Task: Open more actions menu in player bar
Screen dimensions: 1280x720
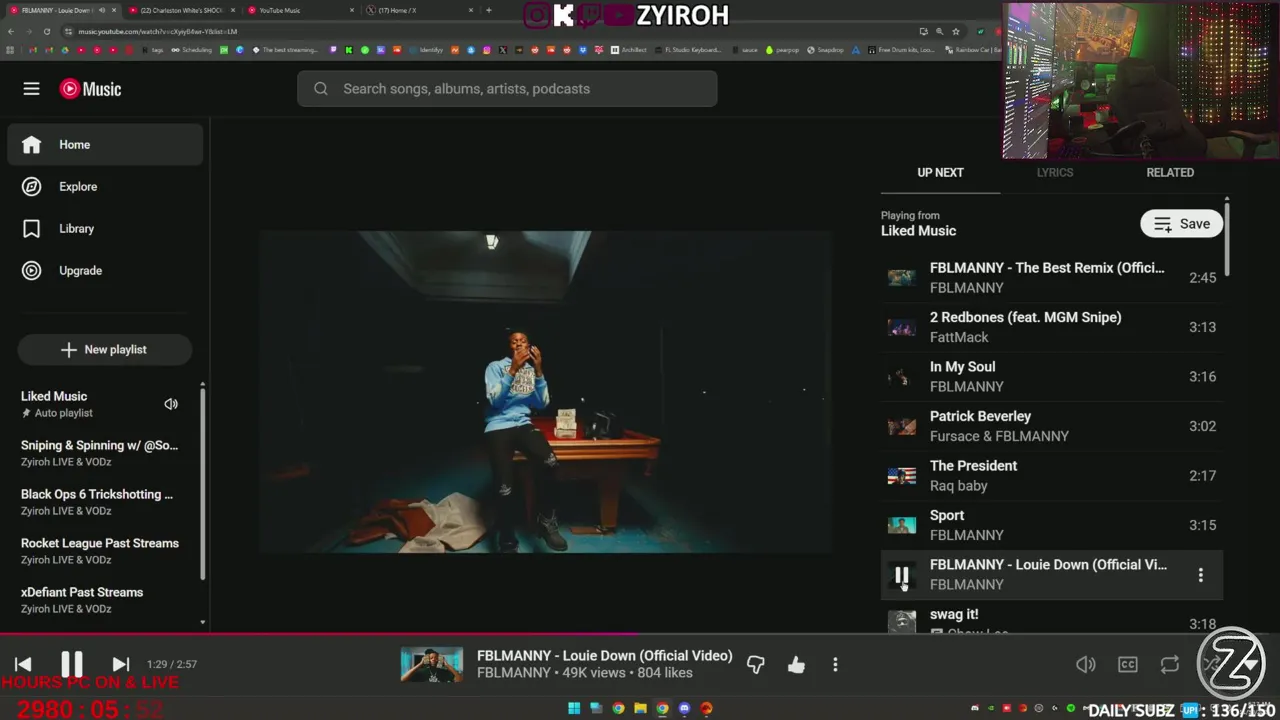Action: [835, 664]
